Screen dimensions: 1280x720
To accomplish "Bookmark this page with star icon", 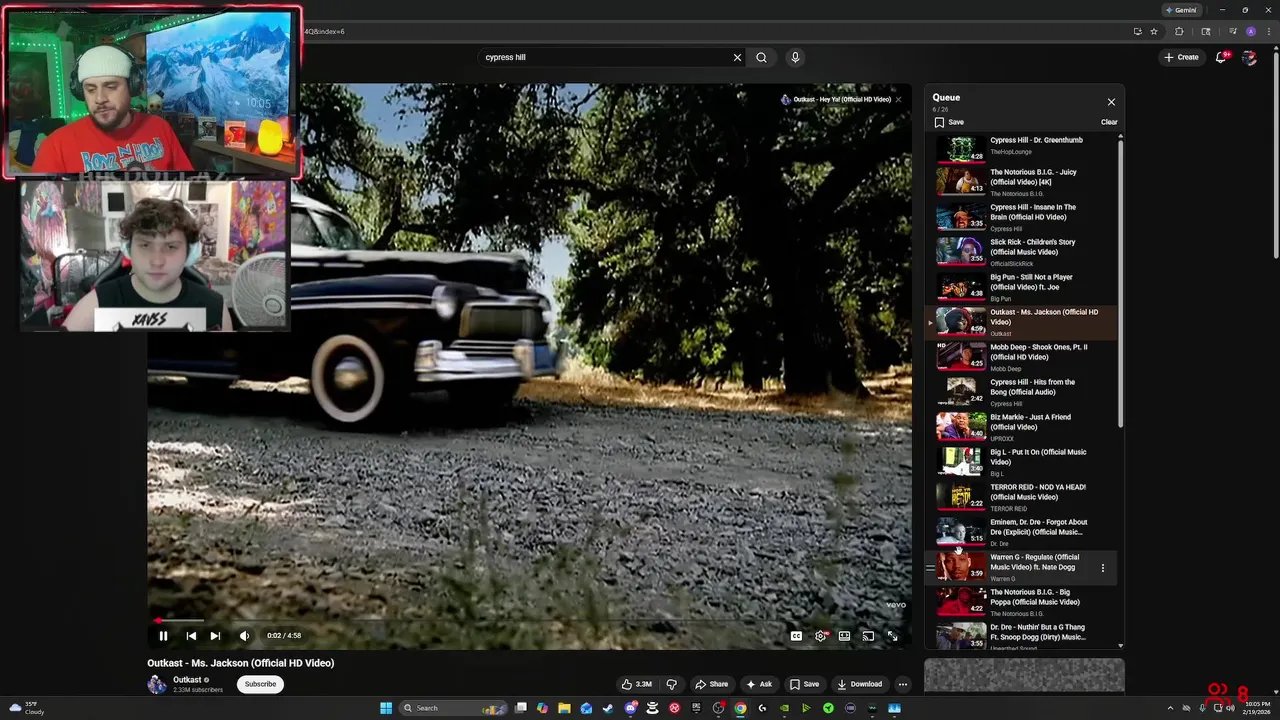I will (x=1154, y=31).
